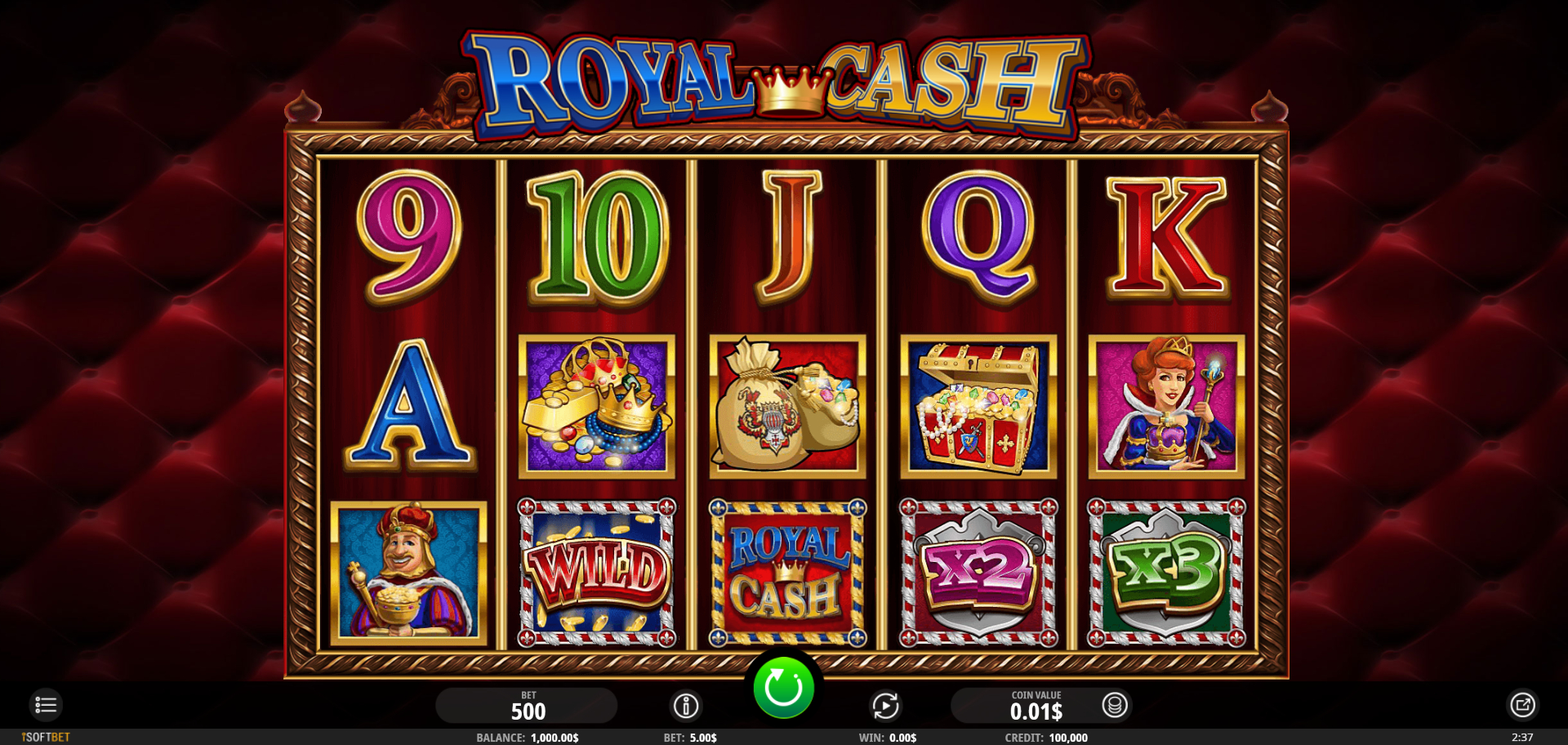Click the iSoftBet logo link
1568x745 pixels.
click(x=46, y=738)
